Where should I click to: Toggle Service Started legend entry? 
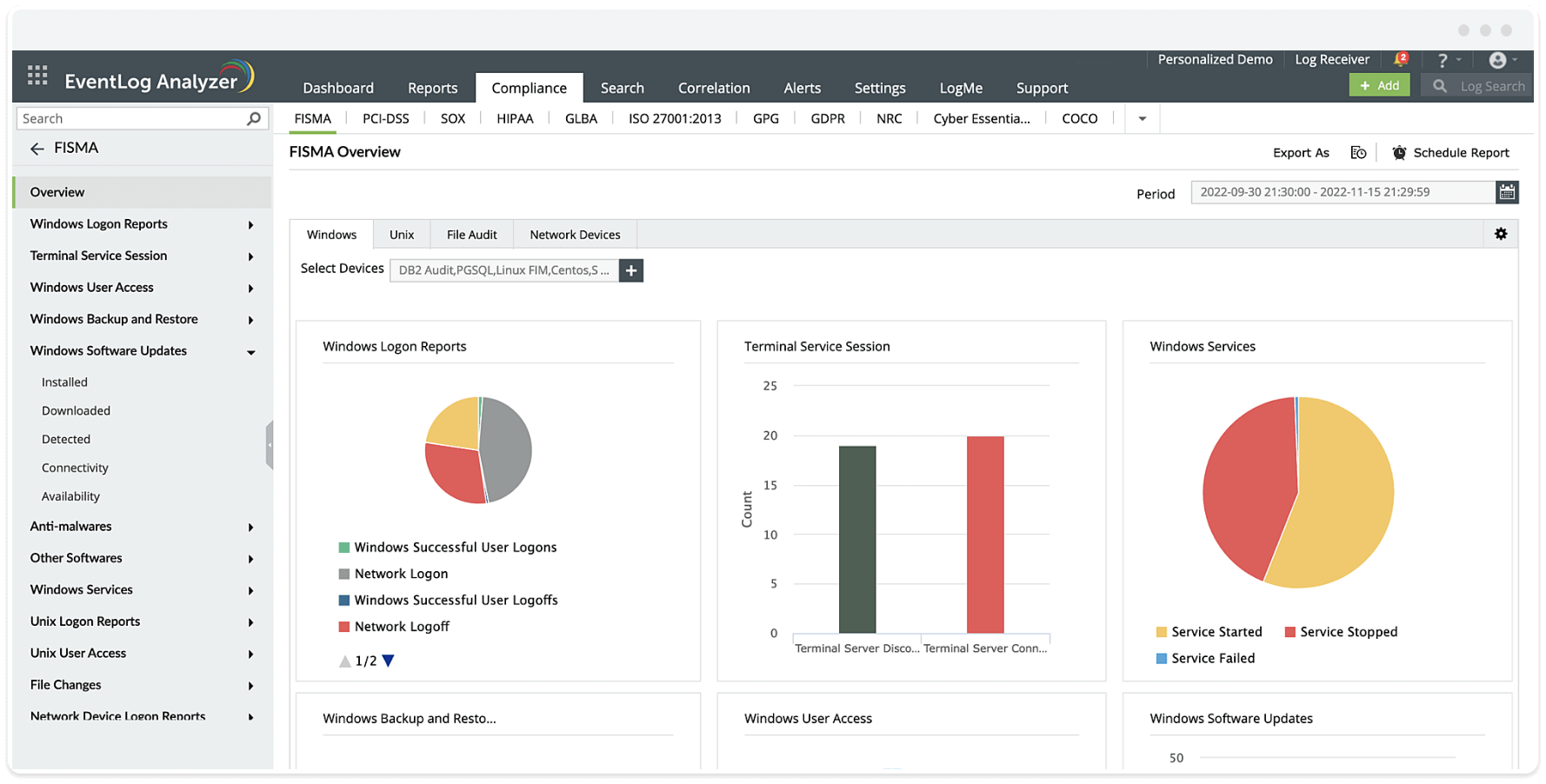point(1209,632)
